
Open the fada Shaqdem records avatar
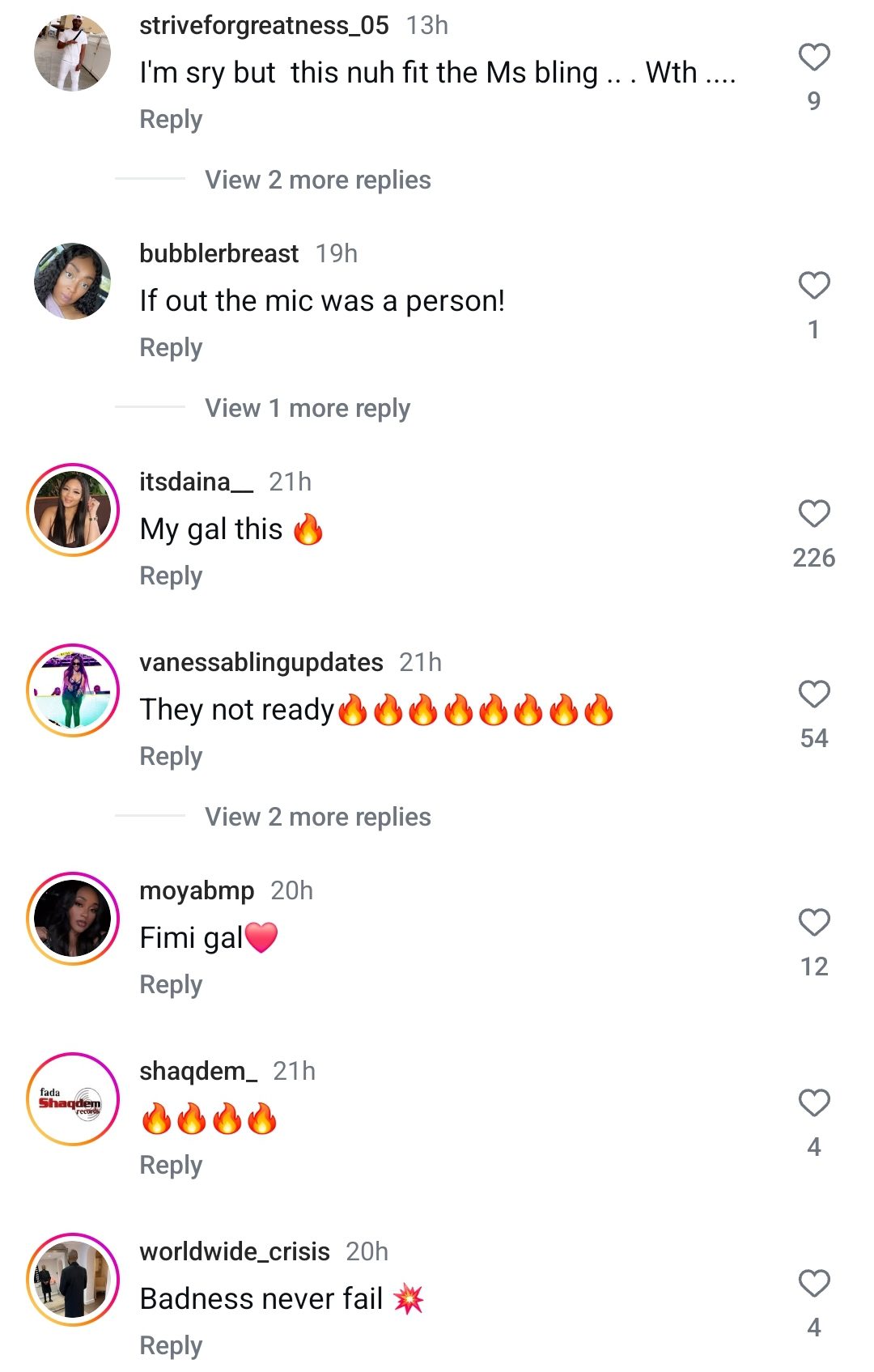(73, 1099)
